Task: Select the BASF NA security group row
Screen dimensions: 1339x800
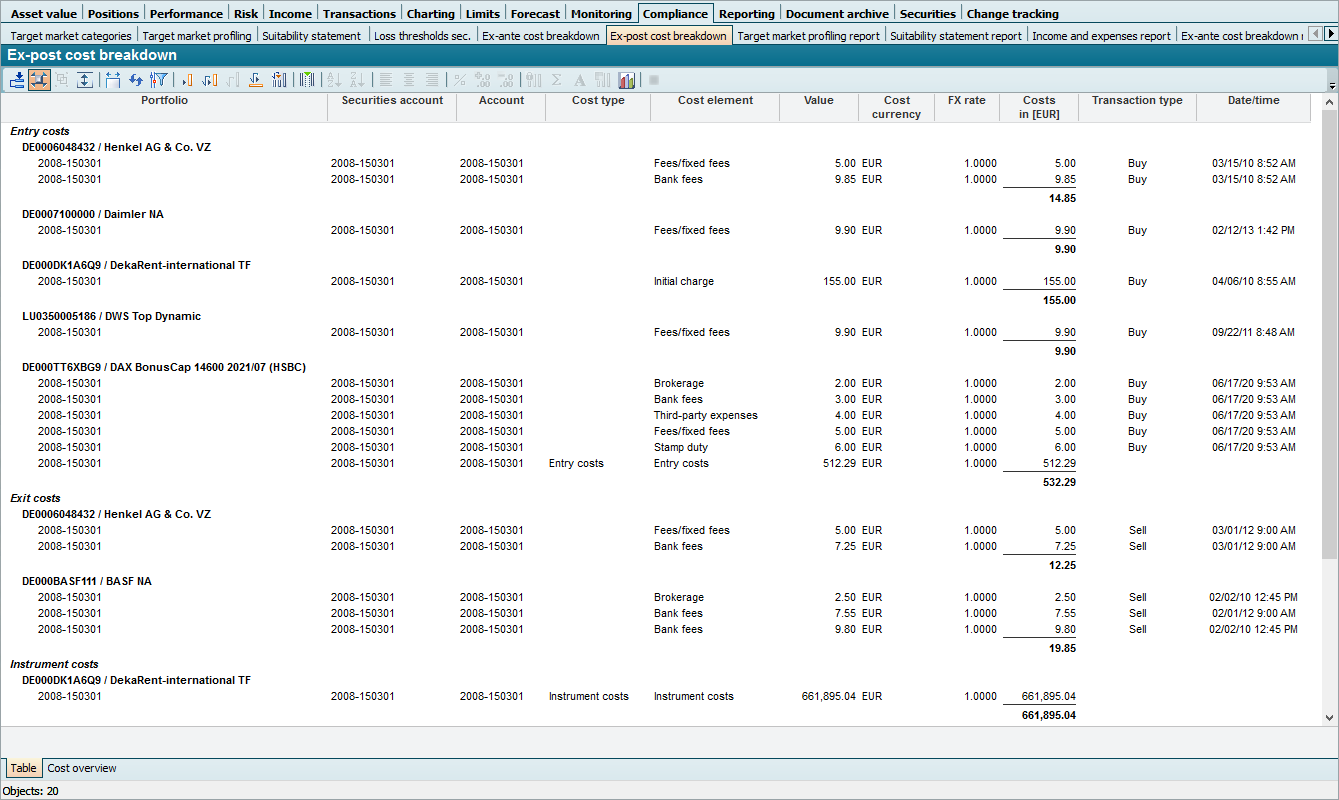Action: point(87,581)
